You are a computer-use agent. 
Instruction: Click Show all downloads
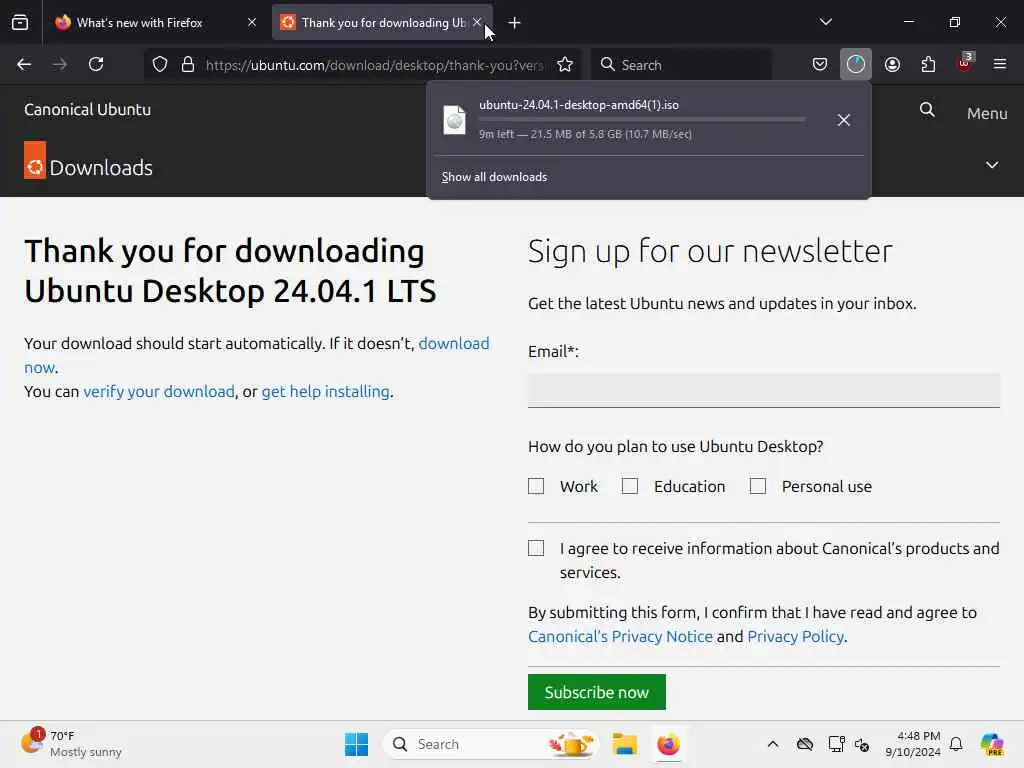pyautogui.click(x=494, y=177)
